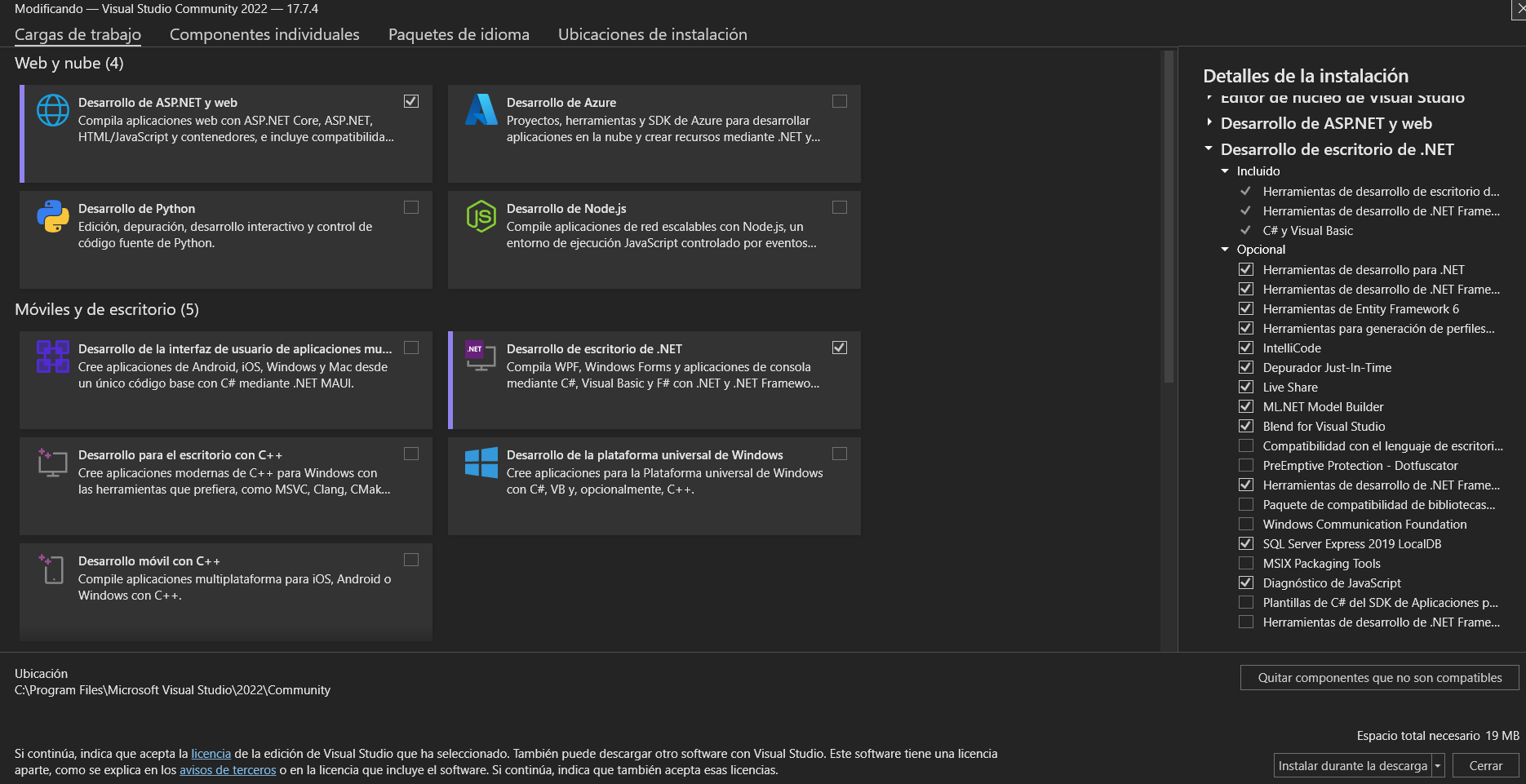Click the Móviles y de escritorio (5) heading

107,309
